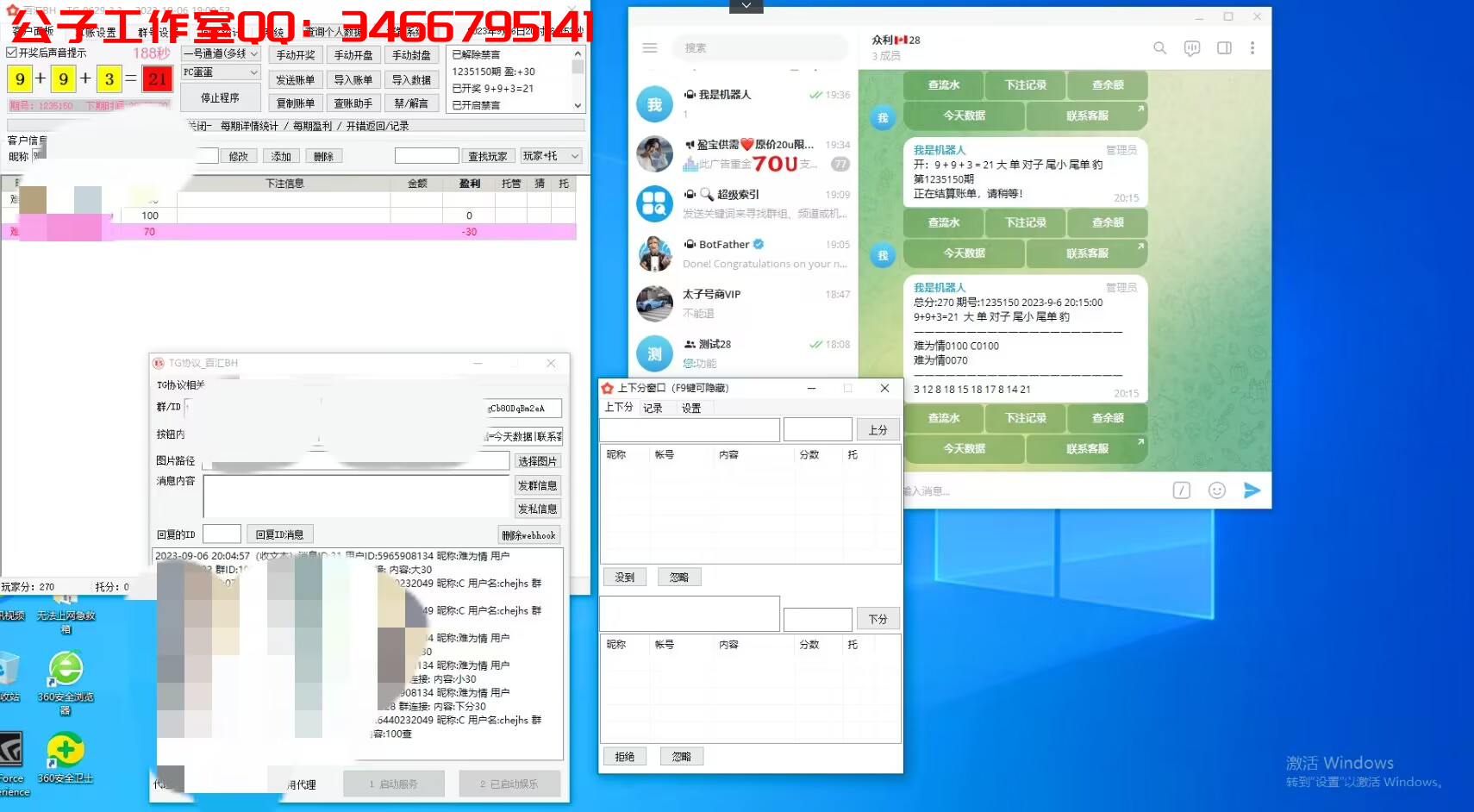The image size is (1474, 812).
Task: Open the 我是机器人 chat avatar
Action: (x=654, y=104)
